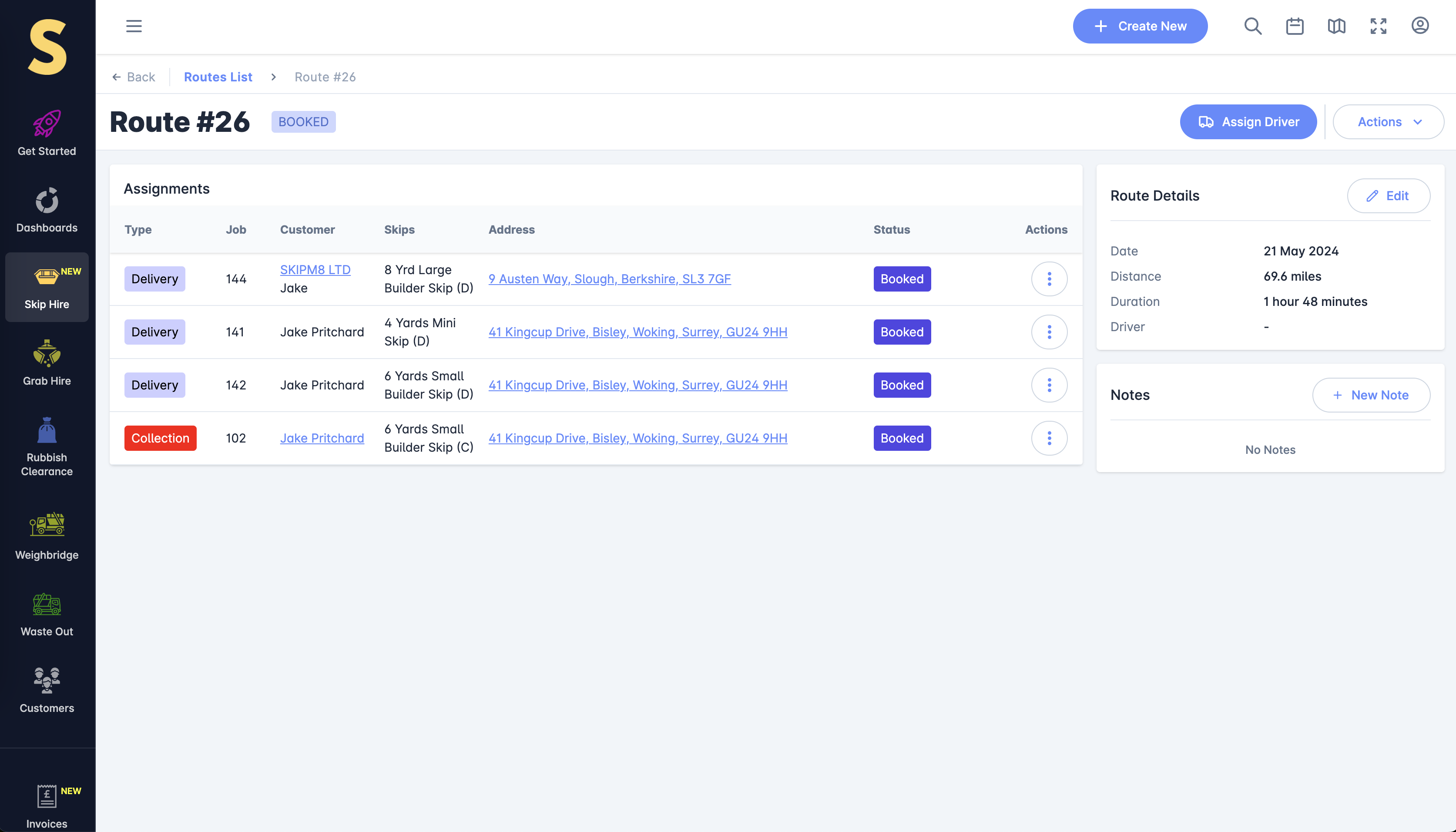1456x832 pixels.
Task: Toggle fullscreen expand icon
Action: click(1378, 26)
